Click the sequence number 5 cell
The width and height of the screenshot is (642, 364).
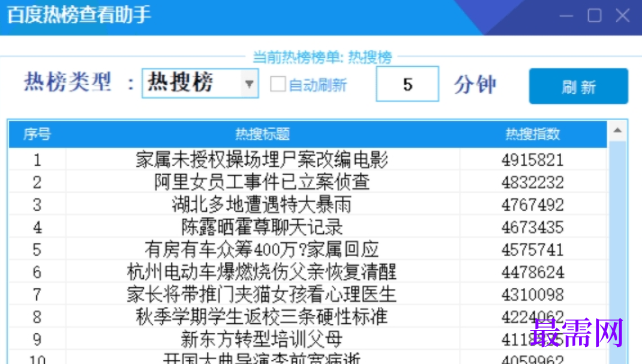pos(37,250)
